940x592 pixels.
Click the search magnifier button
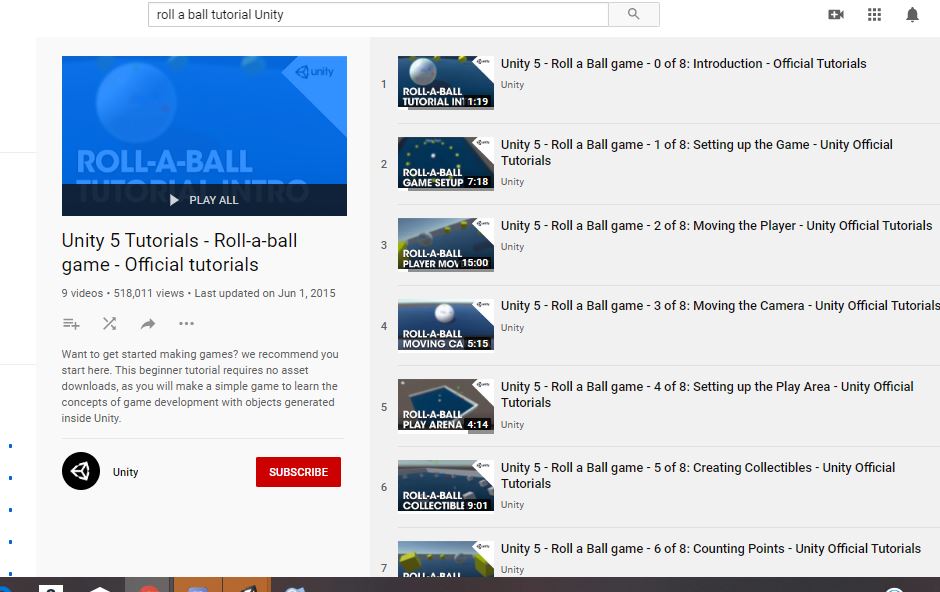click(x=634, y=14)
